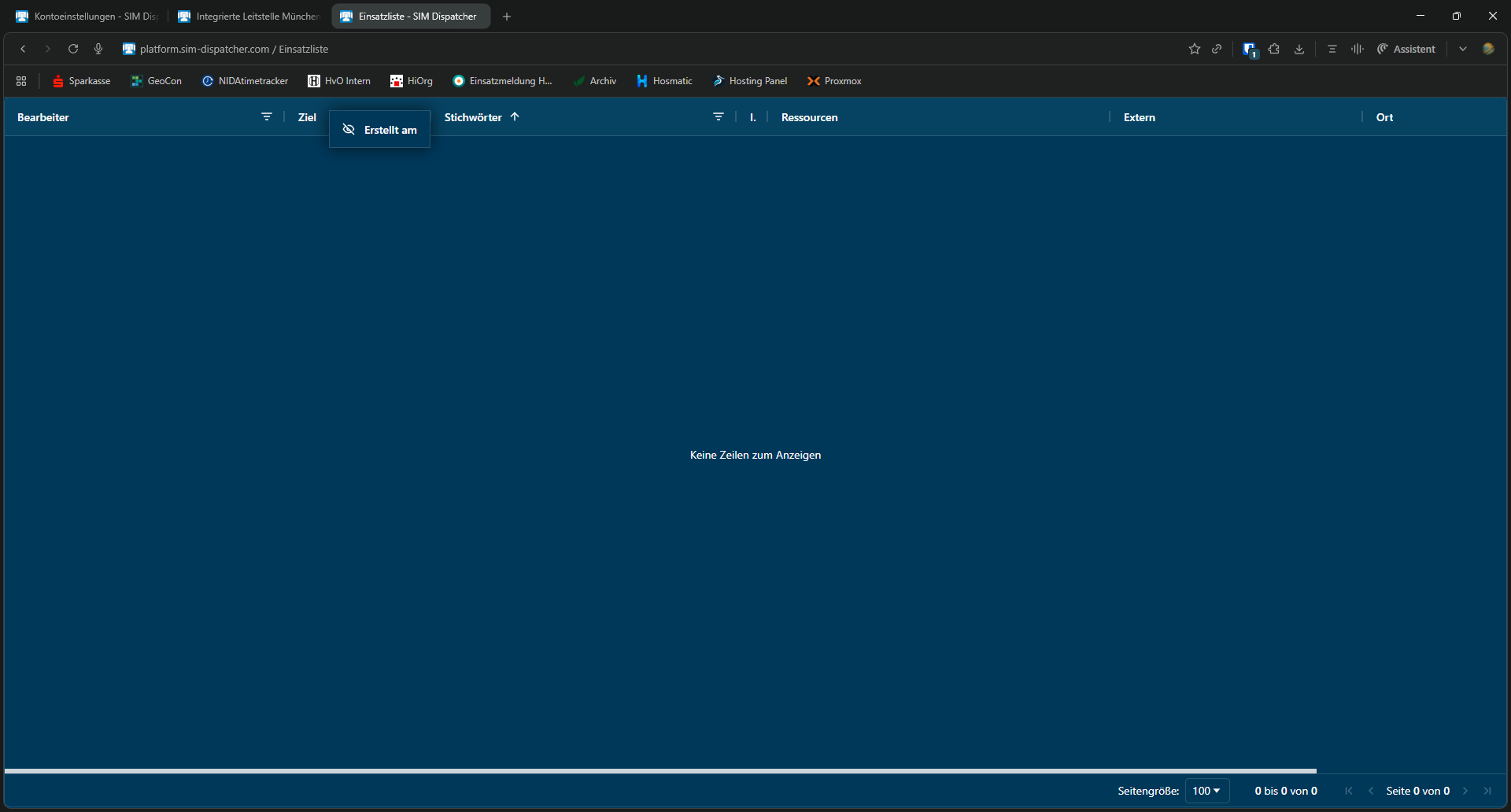This screenshot has width=1511, height=812.
Task: Click the Sparkasse bookmark icon
Action: [x=57, y=81]
